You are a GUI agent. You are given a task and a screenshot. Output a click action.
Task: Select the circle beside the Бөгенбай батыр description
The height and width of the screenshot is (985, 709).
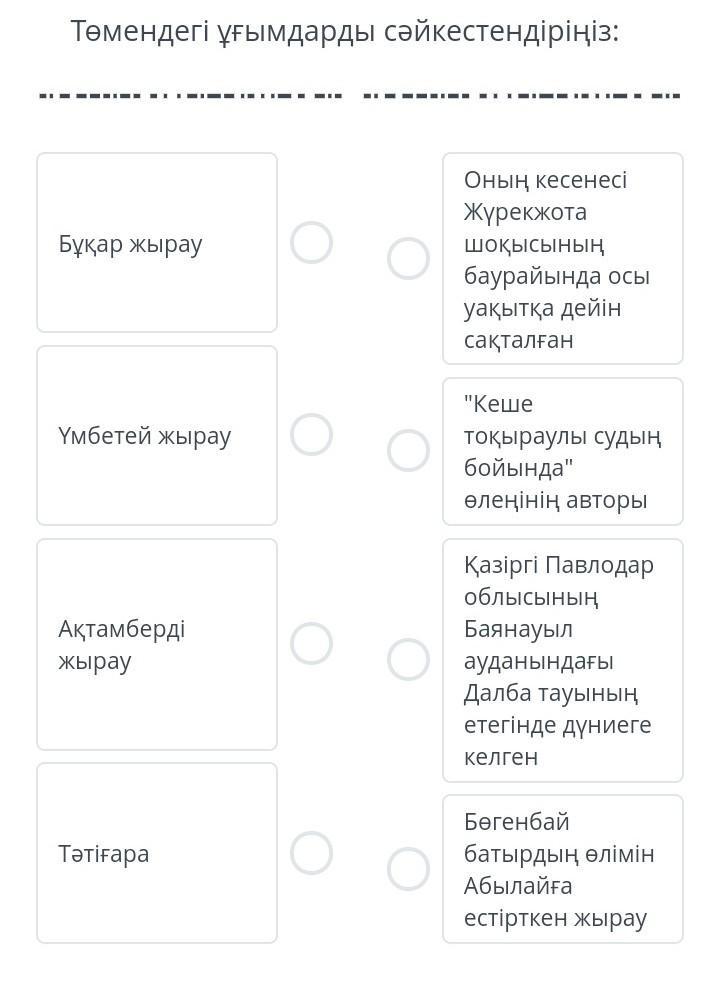tap(408, 869)
